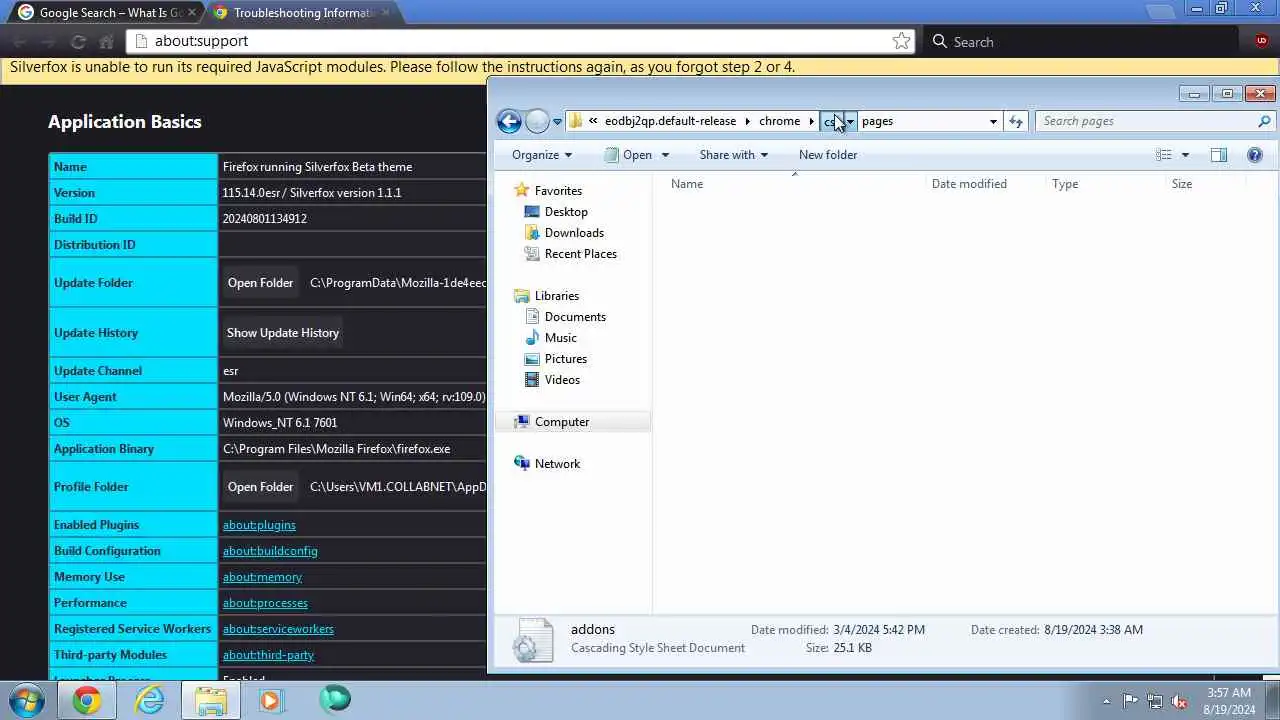Open the recent locations dropdown beside navigation arrows
This screenshot has width=1280, height=720.
(x=557, y=122)
